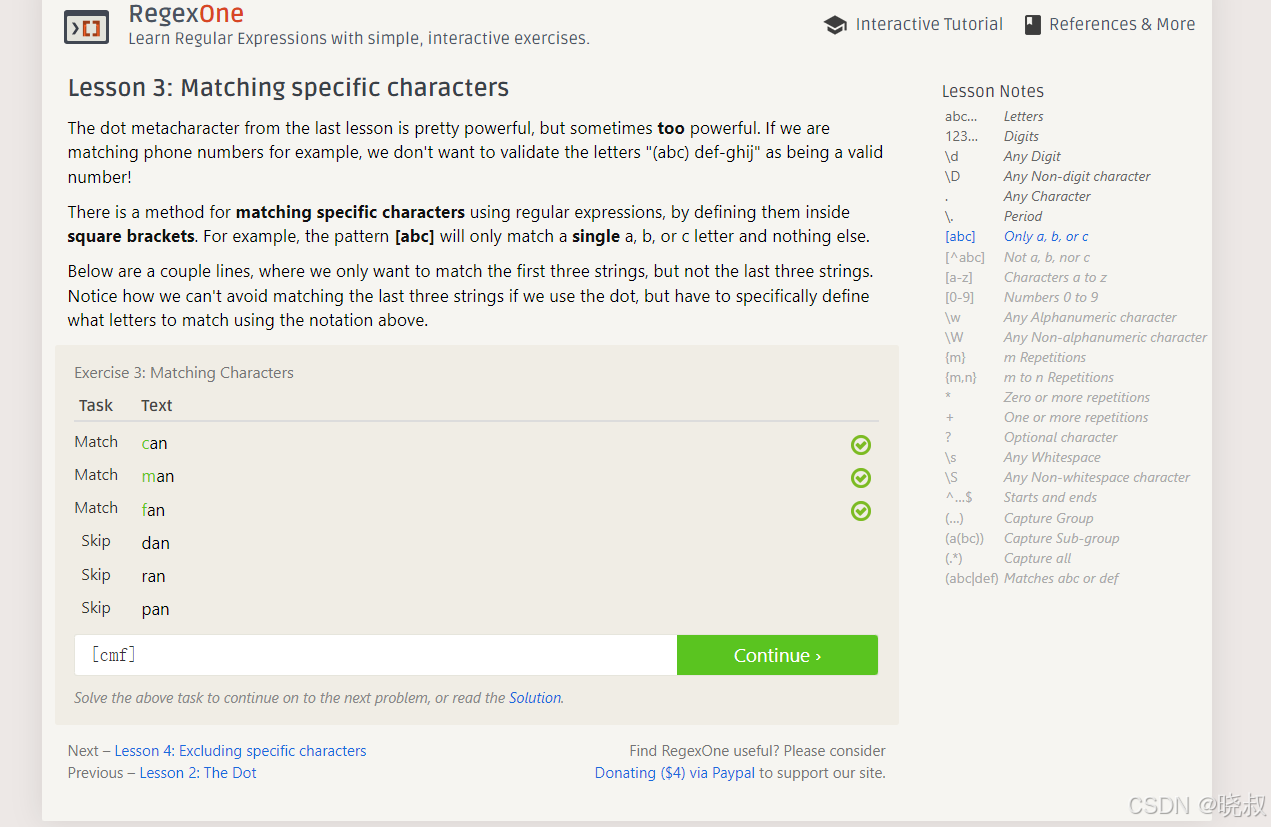Click the '(abc|def)' Matches abc or def note
Screen dimensions: 1271x827
click(1032, 578)
